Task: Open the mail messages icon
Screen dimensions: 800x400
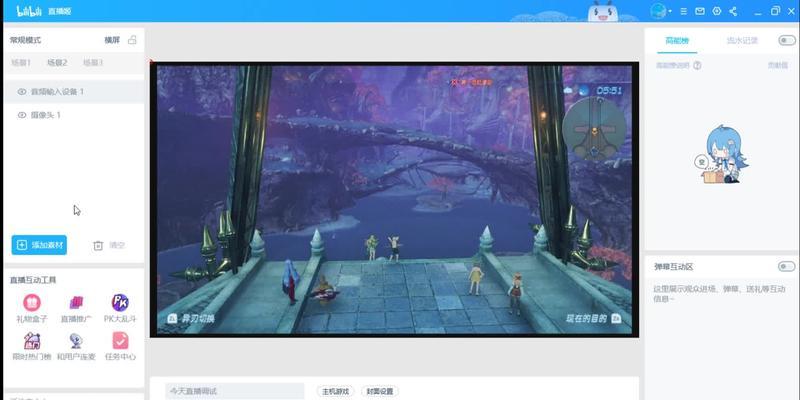Action: 700,11
